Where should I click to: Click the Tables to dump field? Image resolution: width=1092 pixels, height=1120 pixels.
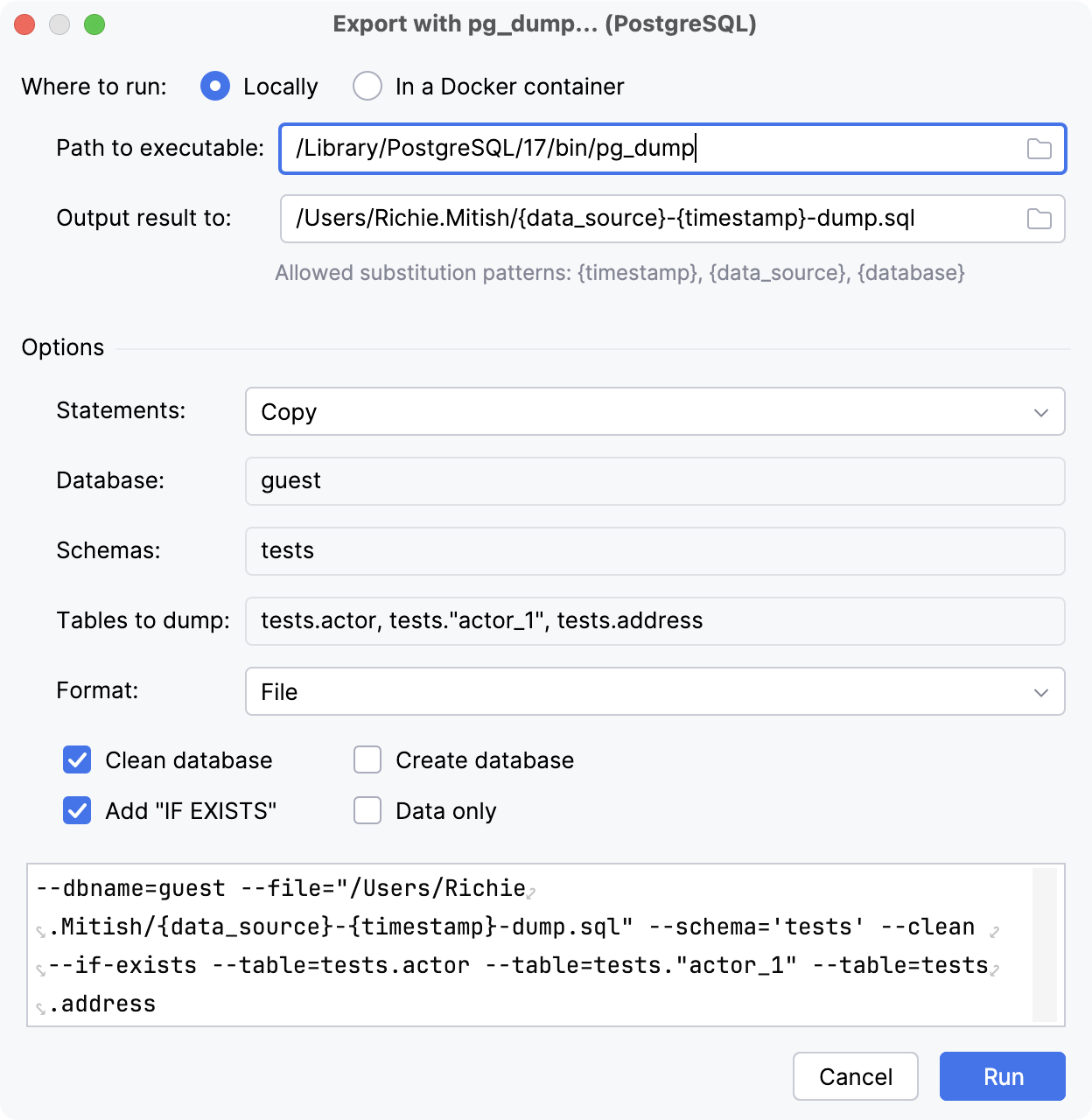tap(654, 620)
